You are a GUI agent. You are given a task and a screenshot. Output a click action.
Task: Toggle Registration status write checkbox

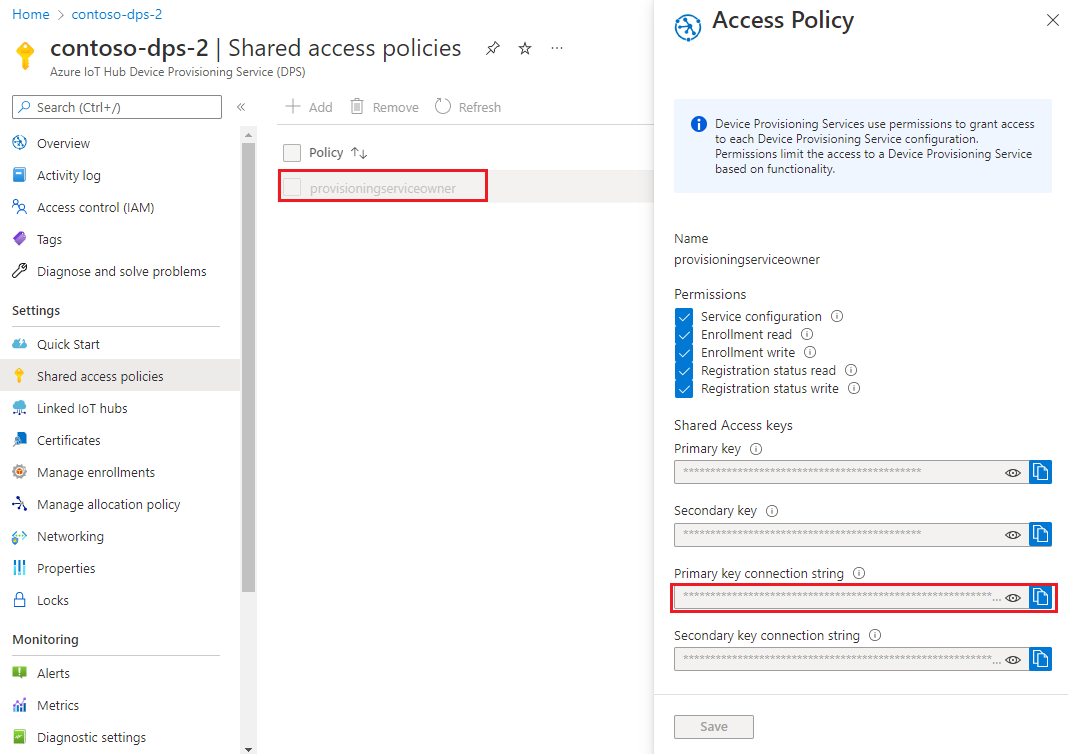point(684,389)
